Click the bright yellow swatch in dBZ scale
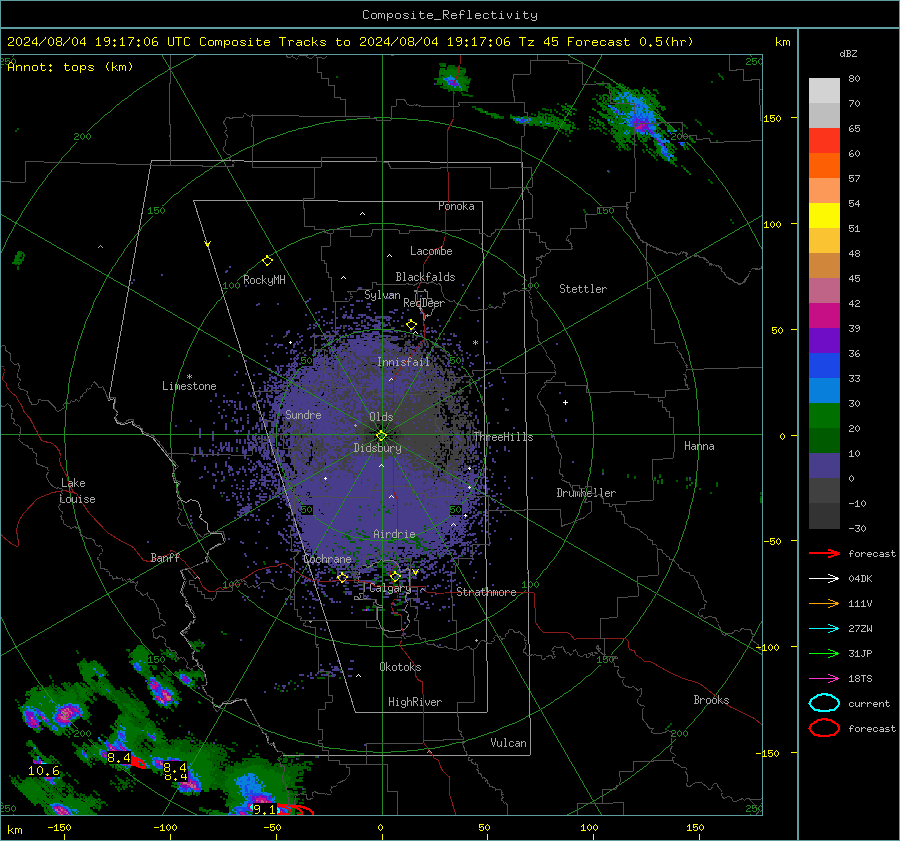 tap(824, 215)
